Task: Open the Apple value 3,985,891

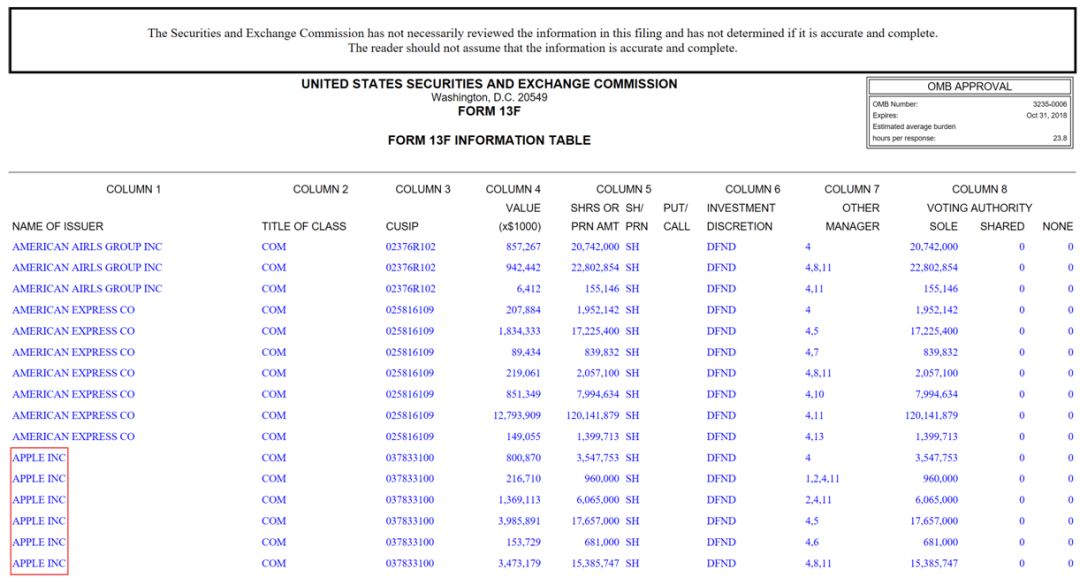Action: (519, 521)
